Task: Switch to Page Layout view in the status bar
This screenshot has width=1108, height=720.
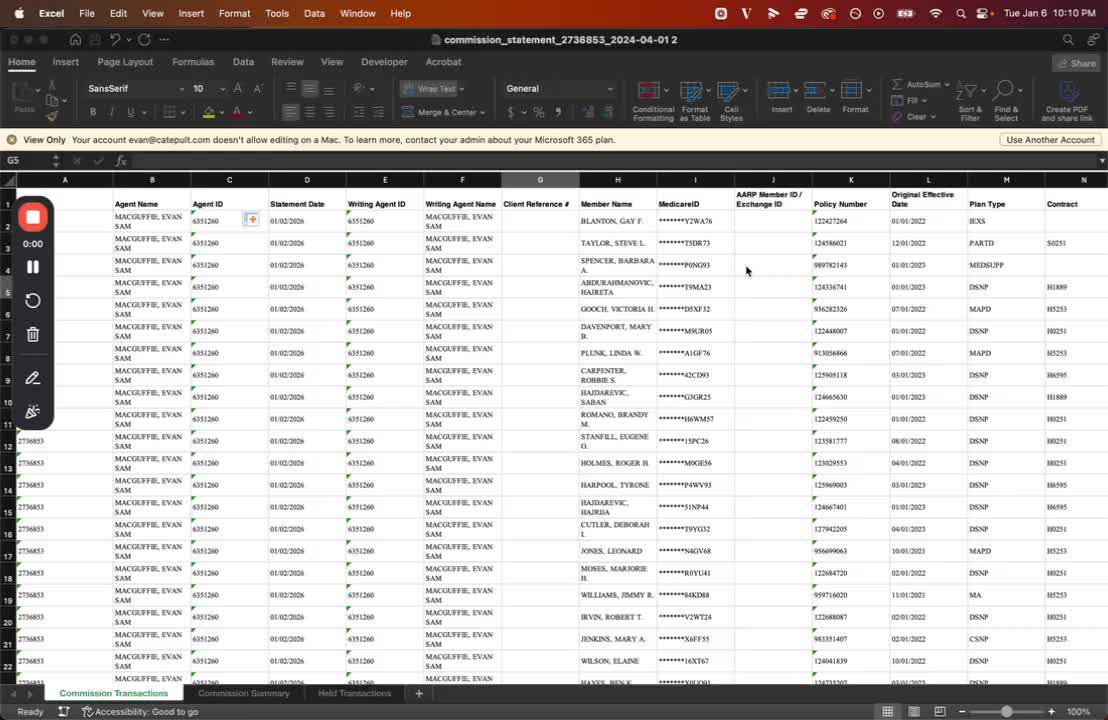Action: point(914,712)
